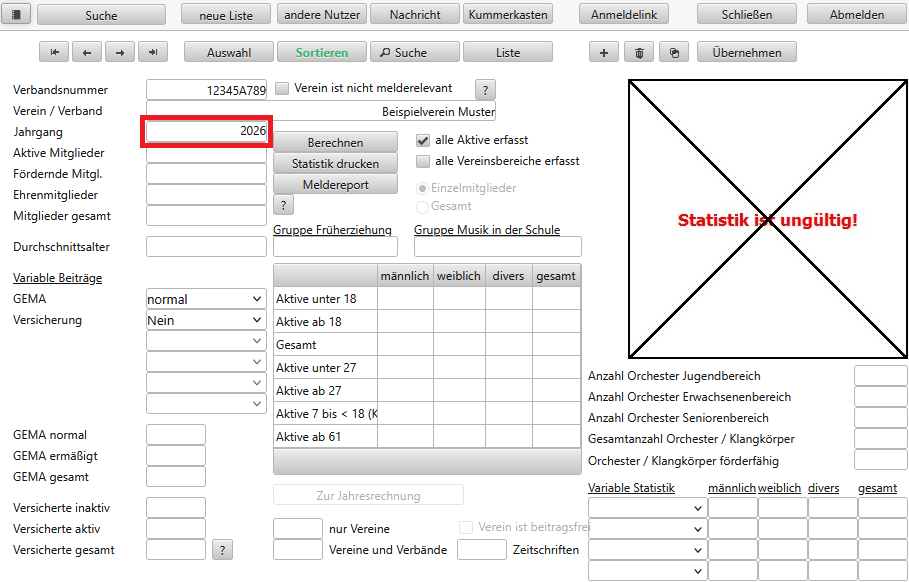The height and width of the screenshot is (582, 909).
Task: Open the GEMA dropdown
Action: coord(205,299)
